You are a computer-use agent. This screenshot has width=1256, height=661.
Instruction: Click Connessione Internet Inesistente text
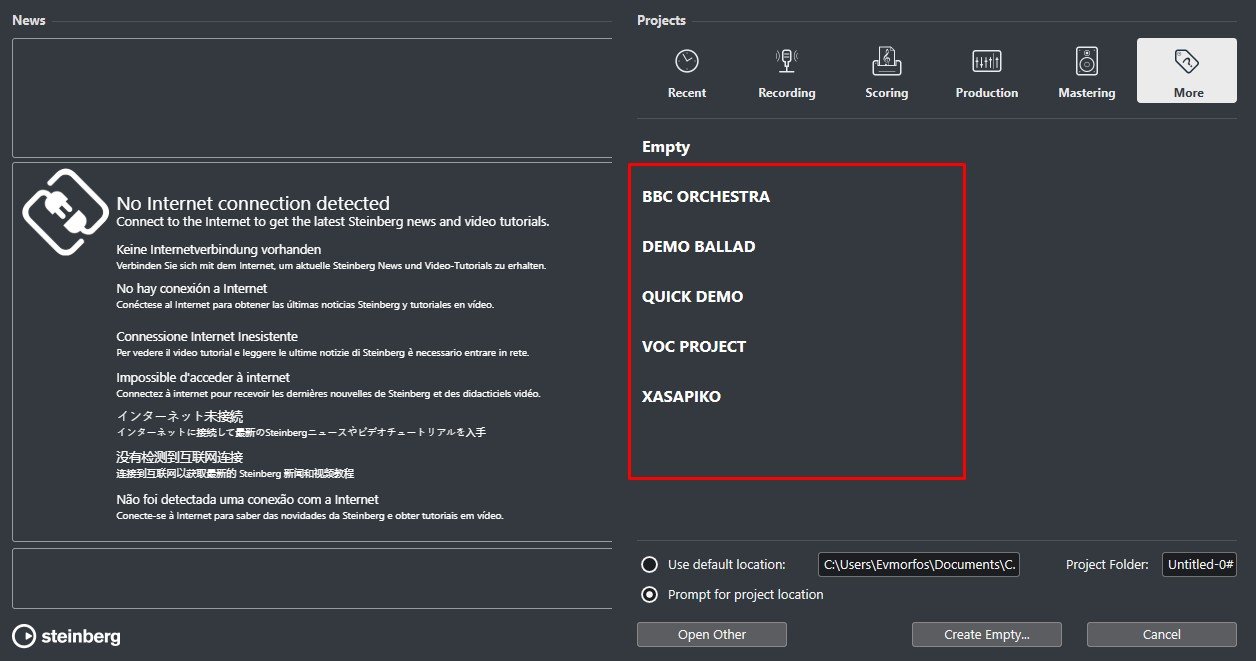[207, 337]
